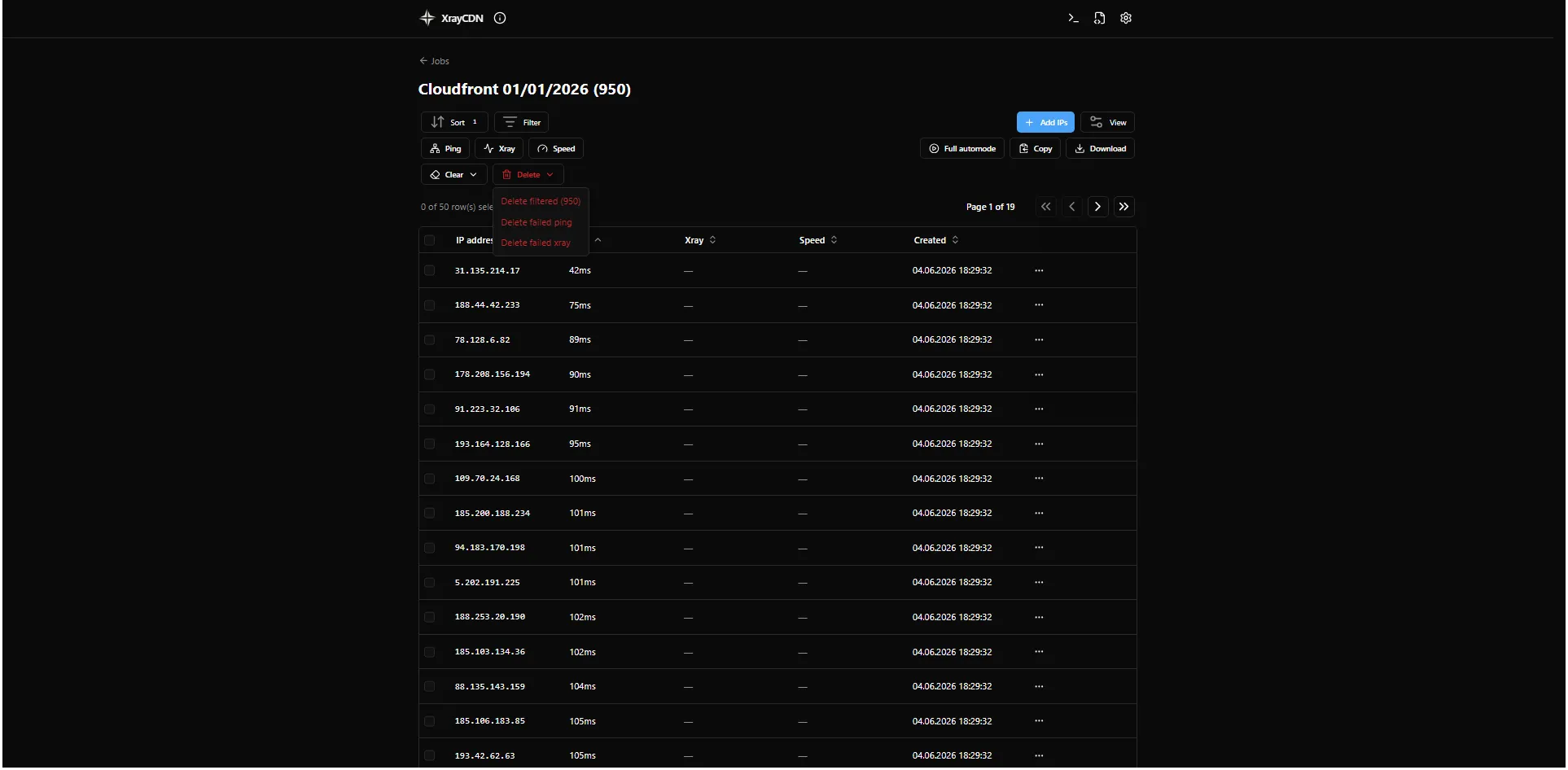The width and height of the screenshot is (1568, 770).
Task: Expand the Clear dropdown
Action: coord(454,174)
